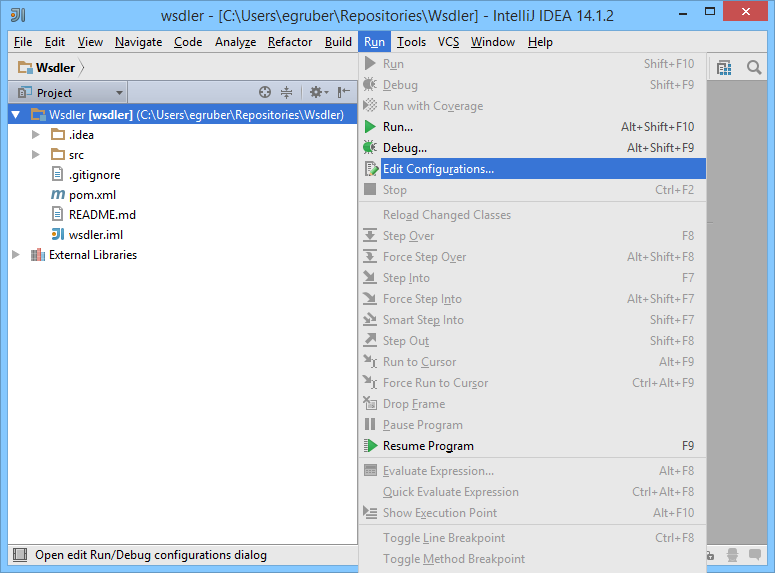Select wsdler.iml in project tree
Image resolution: width=775 pixels, height=573 pixels.
(x=96, y=235)
